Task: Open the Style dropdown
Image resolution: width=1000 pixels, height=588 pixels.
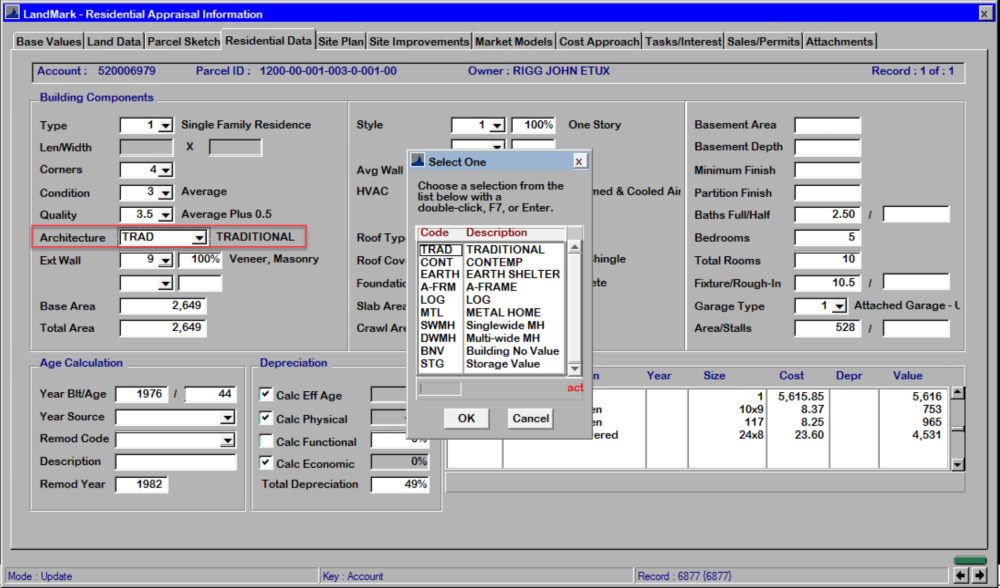Action: pos(497,126)
